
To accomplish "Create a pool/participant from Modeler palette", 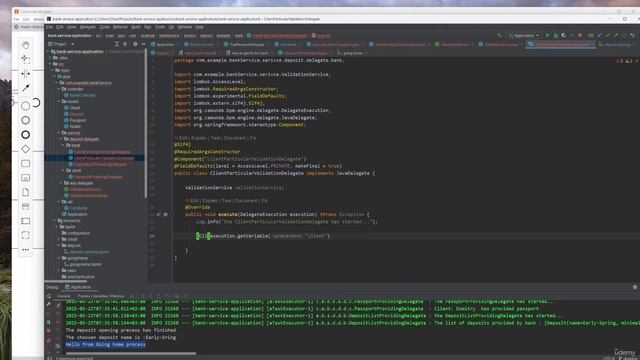I will [x=26, y=221].
